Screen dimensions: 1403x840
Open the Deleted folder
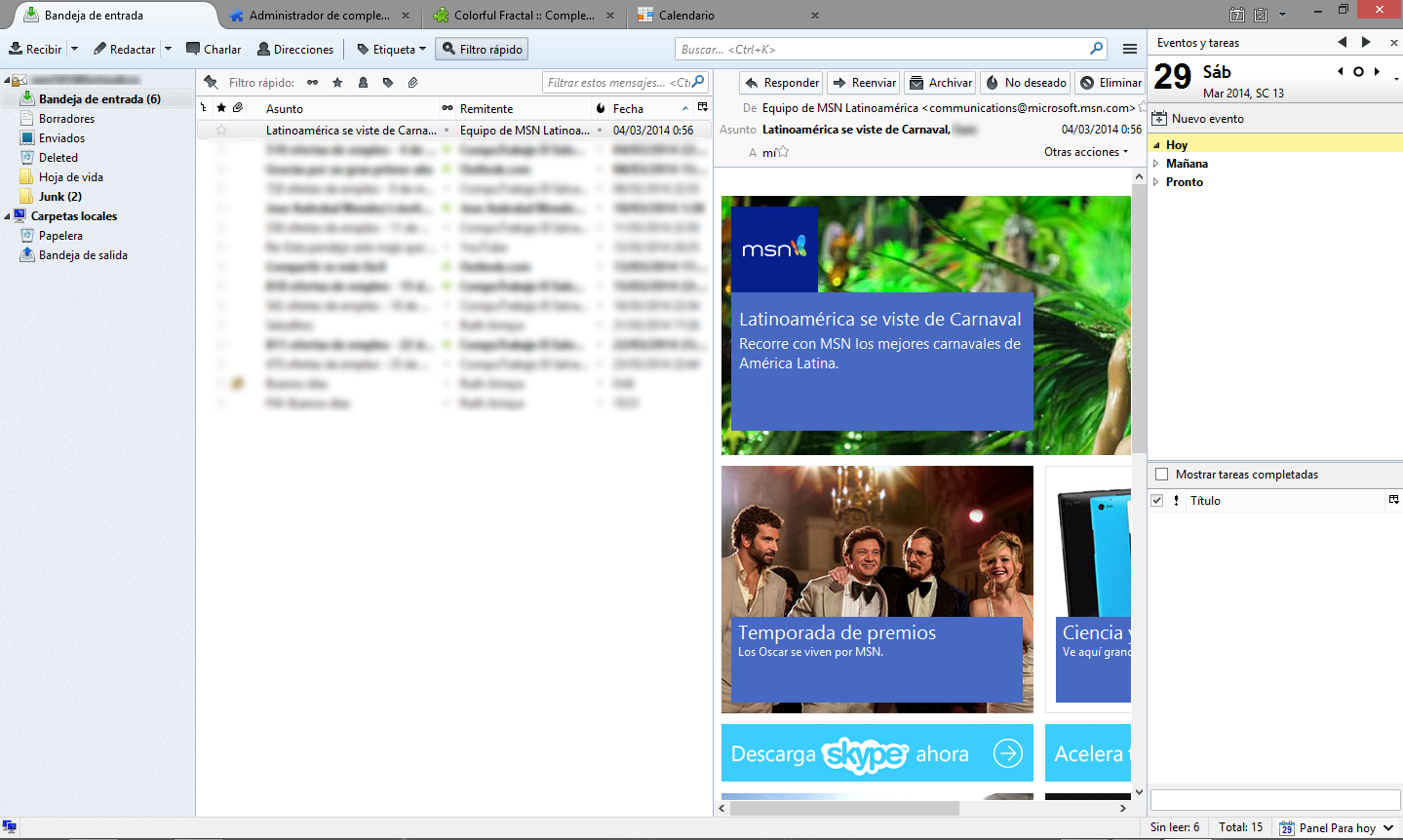[x=58, y=158]
